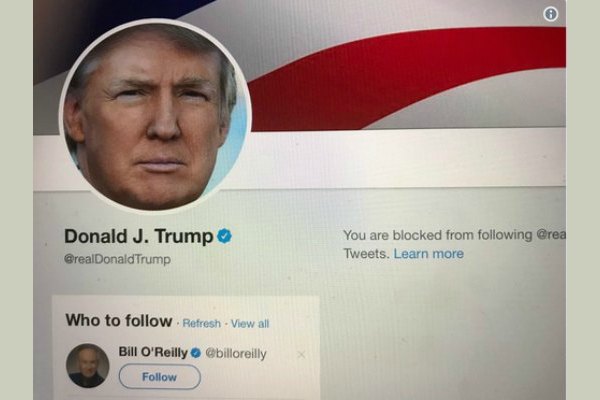Open the large circular profile photo

(155, 116)
